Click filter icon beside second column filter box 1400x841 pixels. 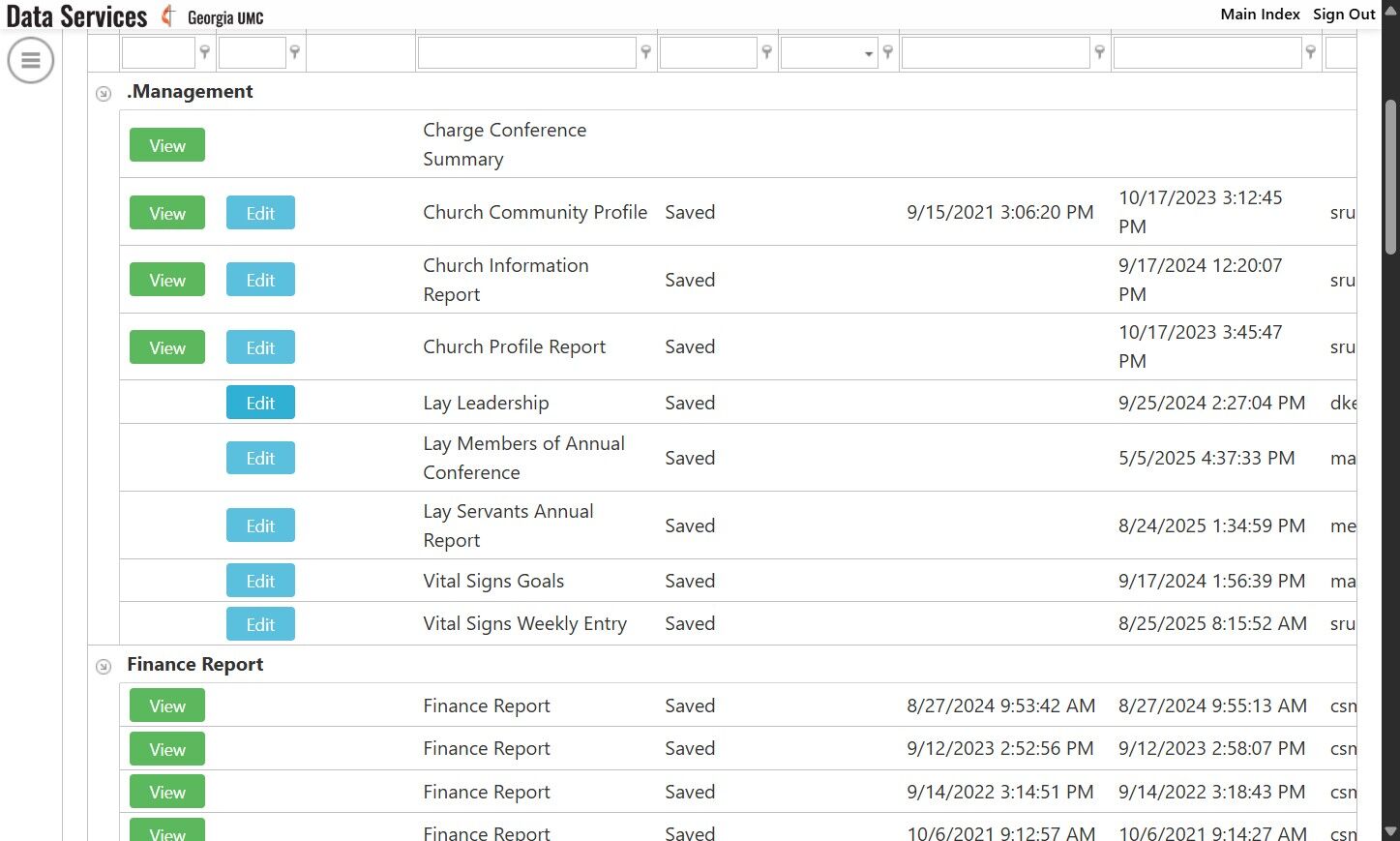click(295, 52)
